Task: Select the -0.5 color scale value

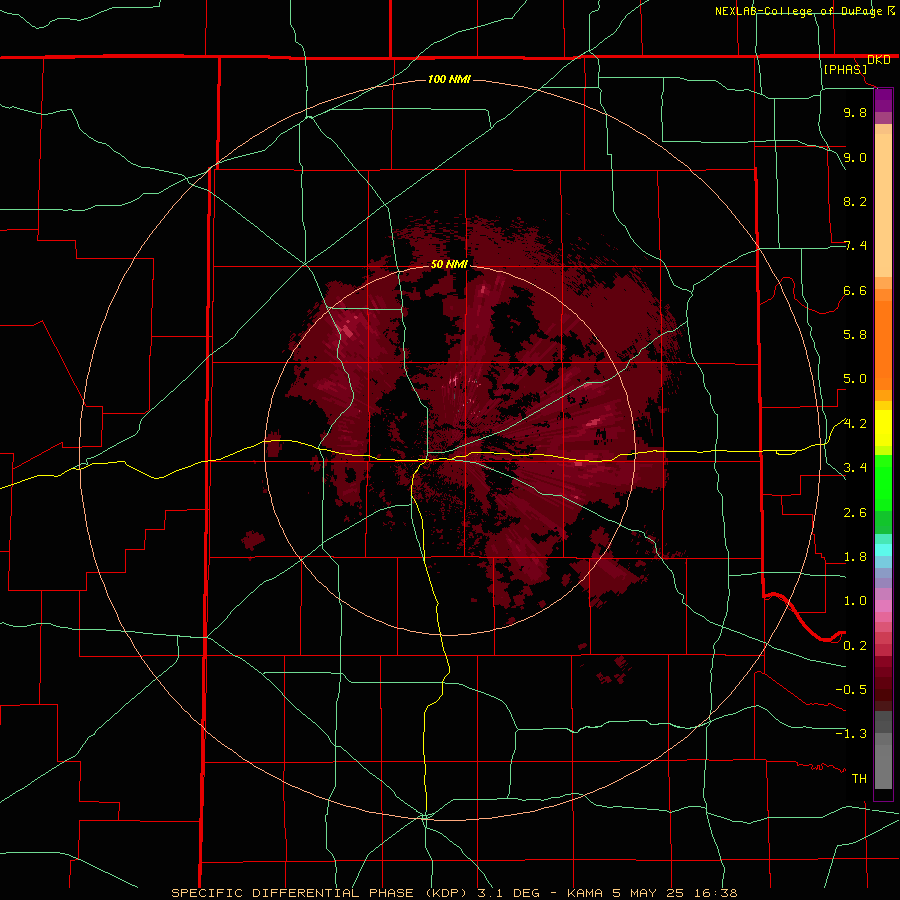Action: coord(851,690)
